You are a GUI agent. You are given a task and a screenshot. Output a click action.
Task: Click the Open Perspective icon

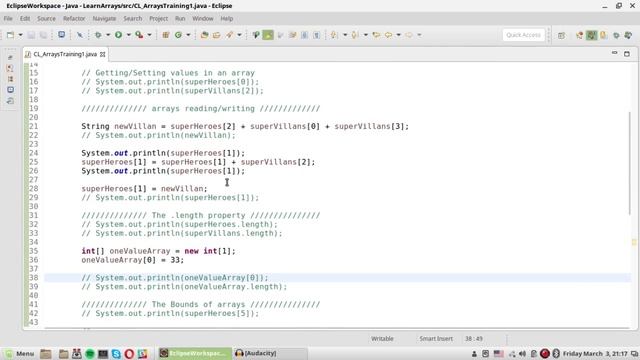point(562,36)
